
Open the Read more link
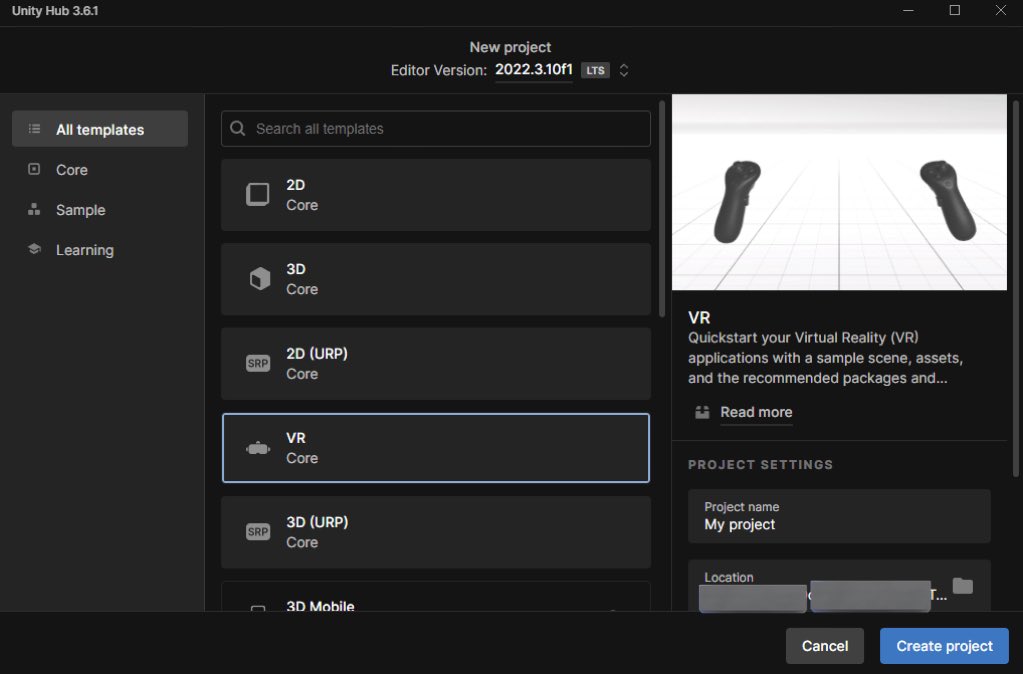pos(756,412)
